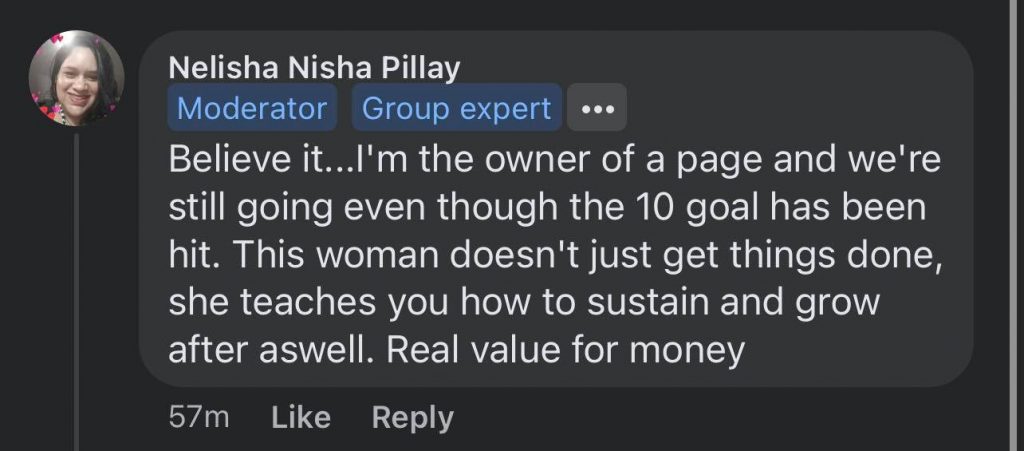Click the Moderator badge
The height and width of the screenshot is (451, 1024).
tap(251, 109)
